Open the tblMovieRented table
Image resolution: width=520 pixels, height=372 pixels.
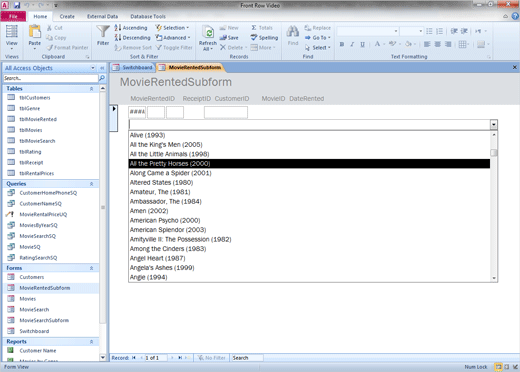(38, 119)
